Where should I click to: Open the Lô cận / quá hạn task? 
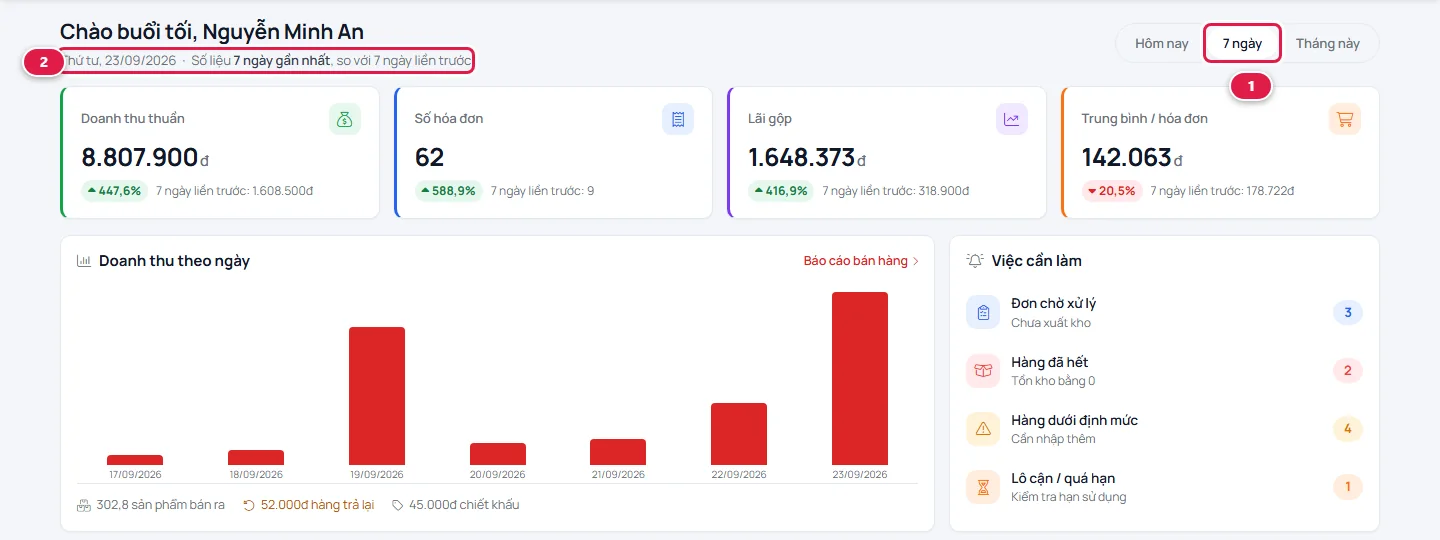pyautogui.click(x=1164, y=487)
